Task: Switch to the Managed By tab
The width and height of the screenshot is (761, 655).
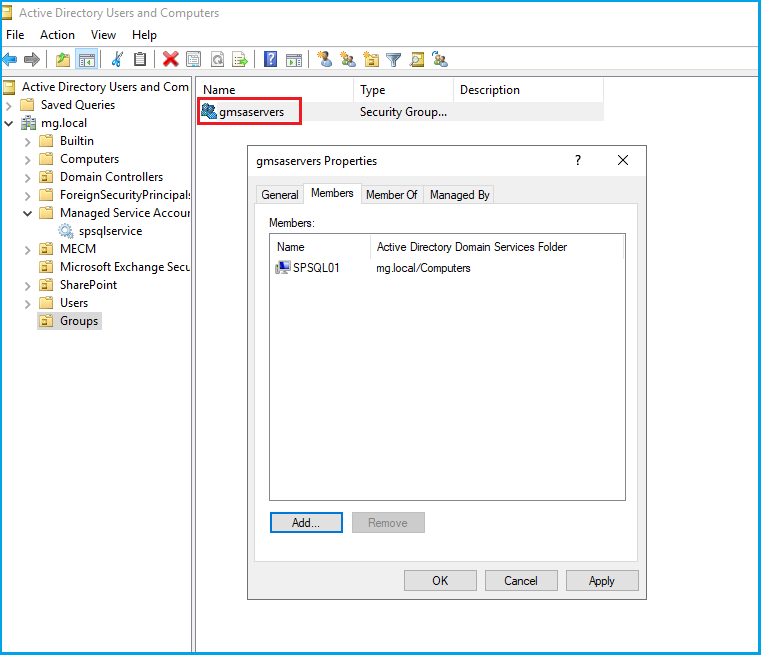Action: point(459,195)
